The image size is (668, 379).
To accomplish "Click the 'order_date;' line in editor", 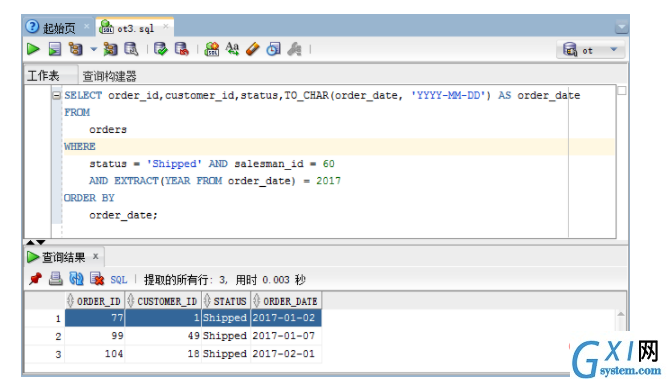I will tap(123, 215).
